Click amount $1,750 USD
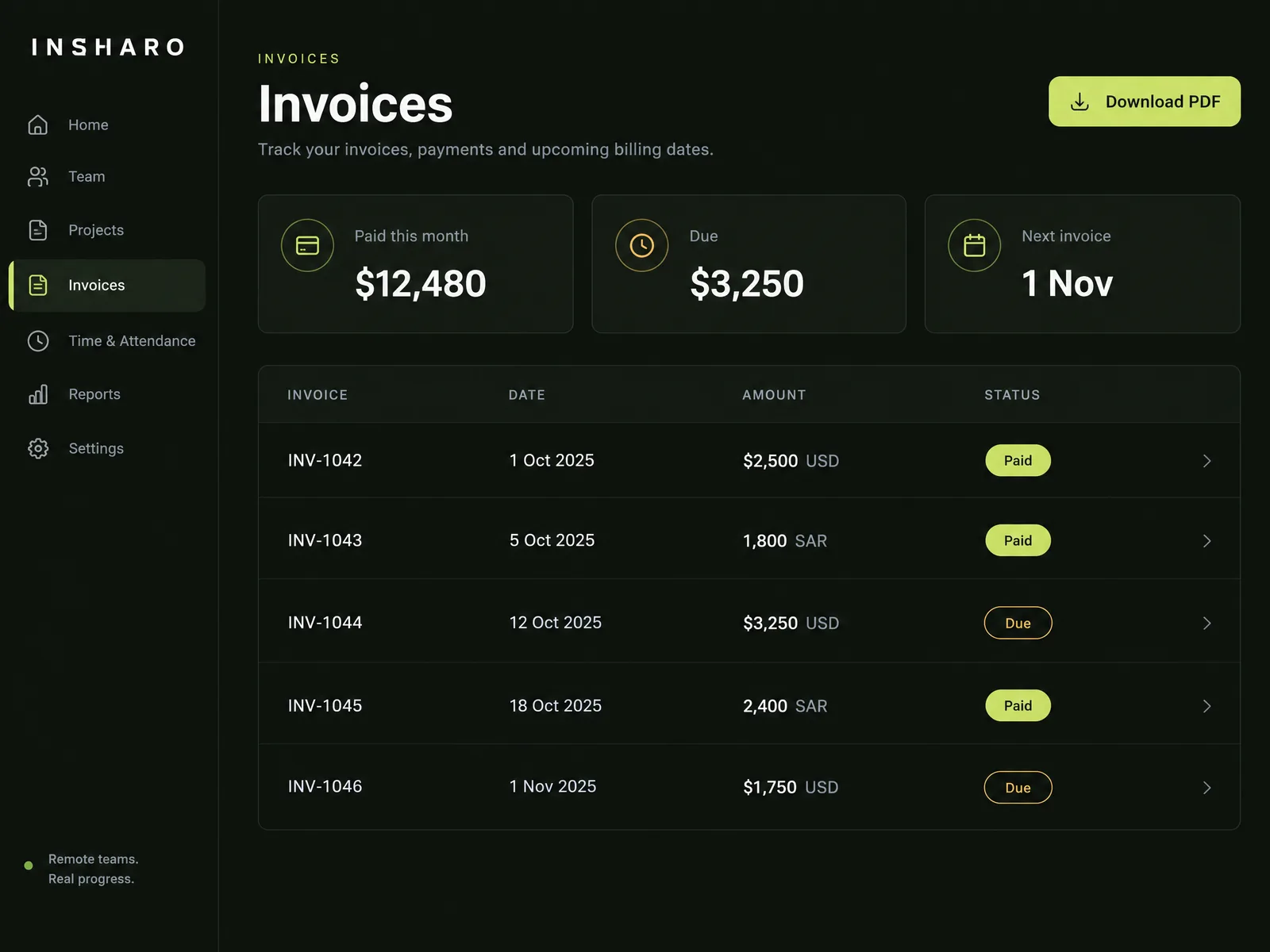The width and height of the screenshot is (1270, 952). click(x=791, y=787)
